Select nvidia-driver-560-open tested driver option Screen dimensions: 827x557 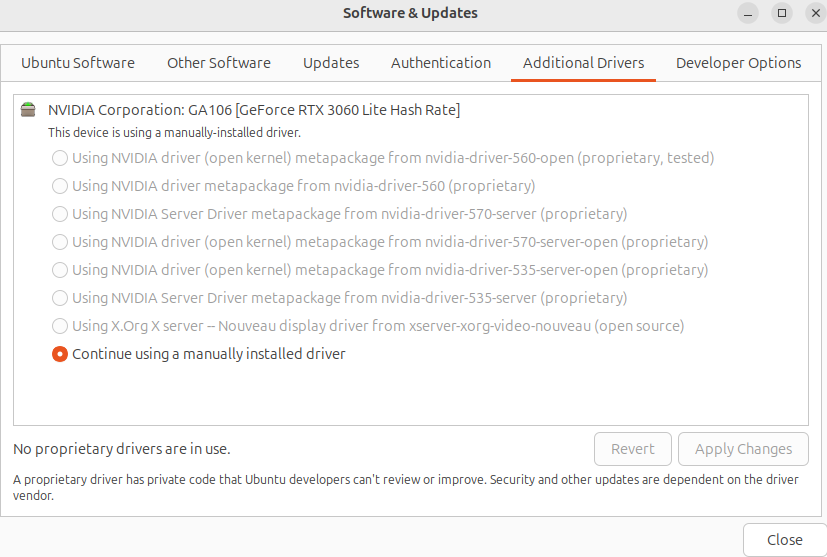tap(60, 158)
